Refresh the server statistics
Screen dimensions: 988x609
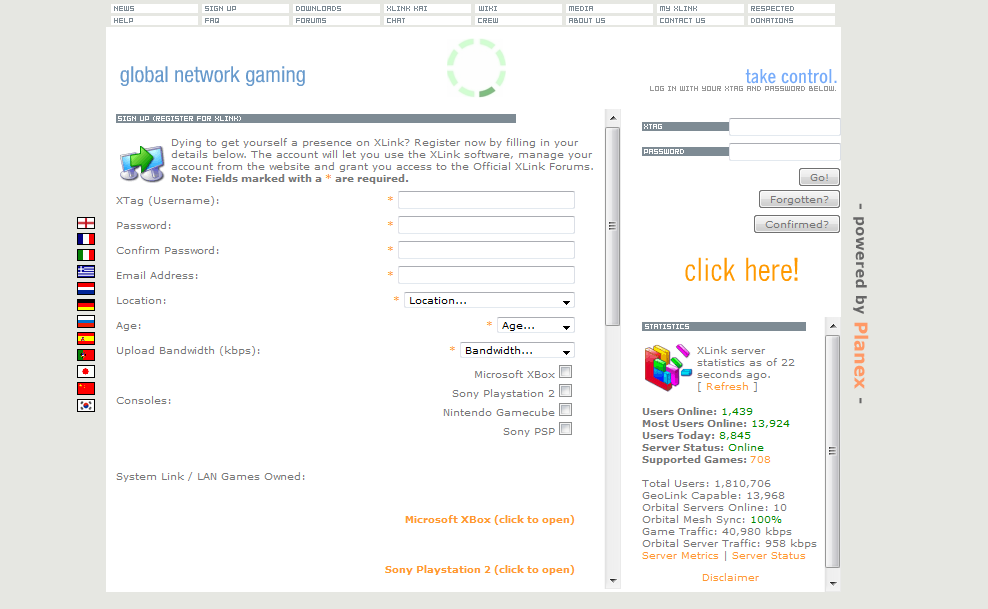coord(727,387)
